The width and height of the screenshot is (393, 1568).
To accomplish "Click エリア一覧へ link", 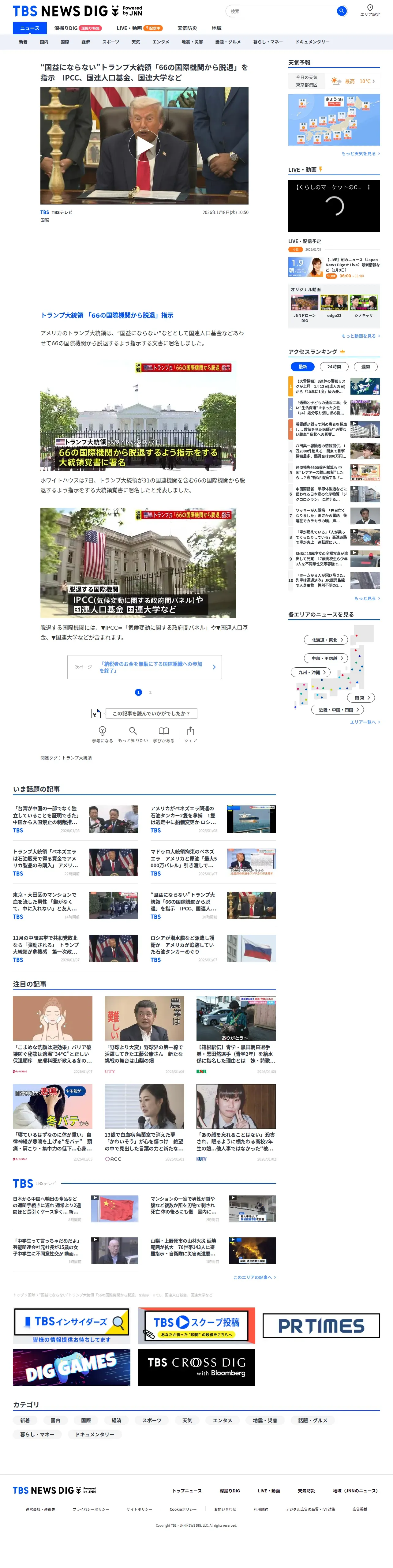I will pos(365,722).
